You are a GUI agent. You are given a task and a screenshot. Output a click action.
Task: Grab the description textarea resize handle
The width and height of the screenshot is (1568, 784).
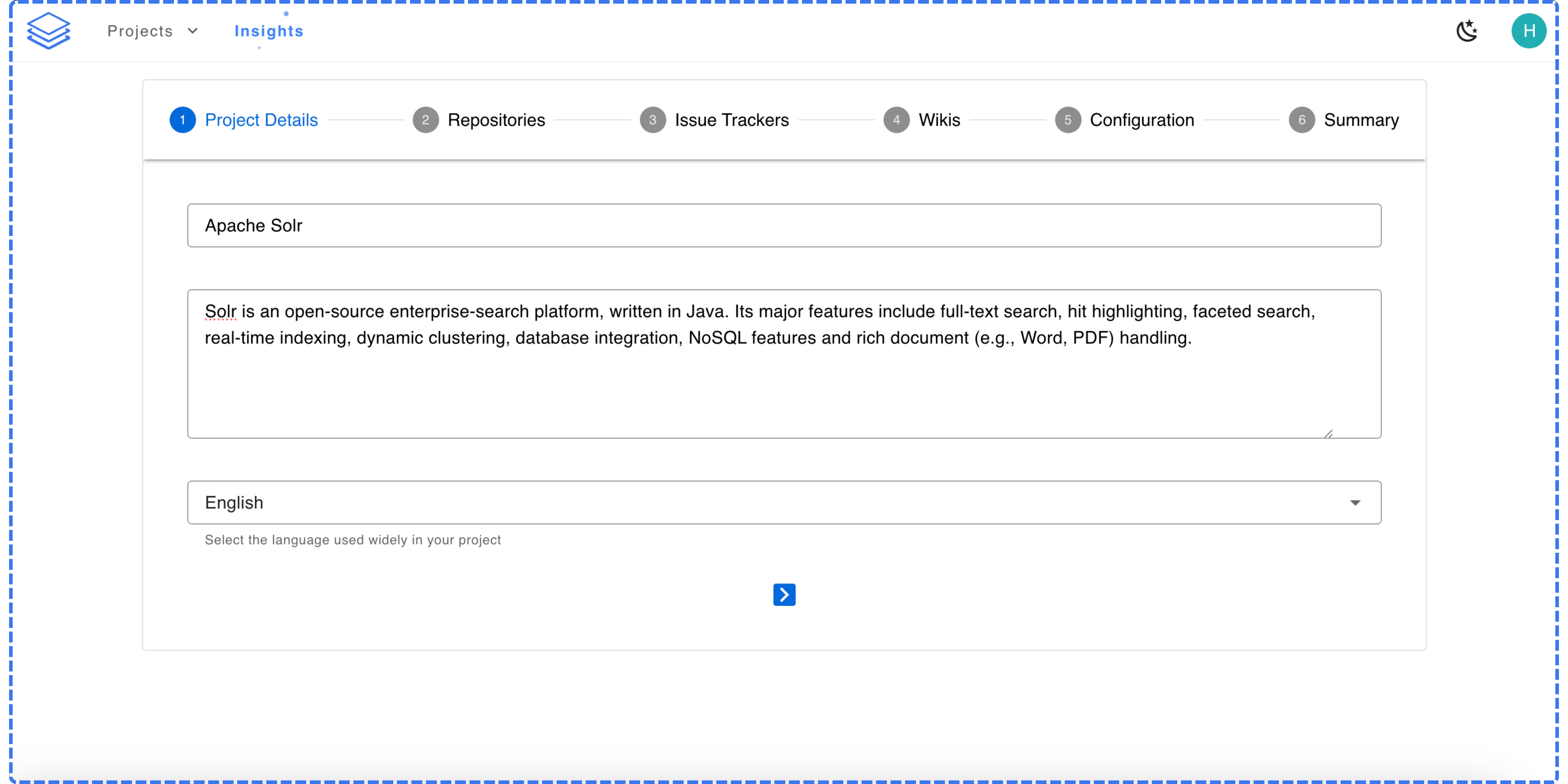tap(1328, 433)
